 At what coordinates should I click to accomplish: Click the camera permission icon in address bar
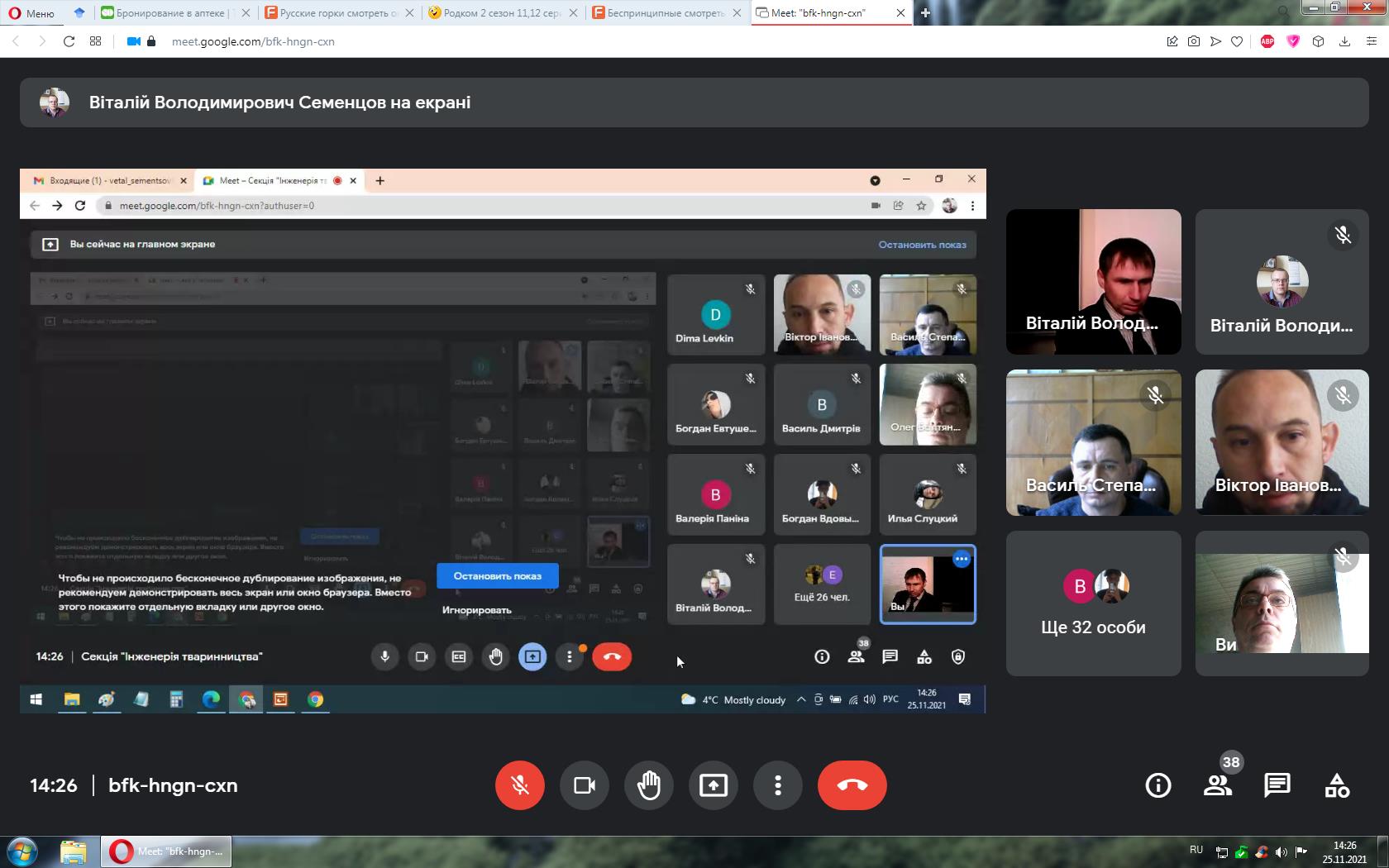tap(134, 41)
